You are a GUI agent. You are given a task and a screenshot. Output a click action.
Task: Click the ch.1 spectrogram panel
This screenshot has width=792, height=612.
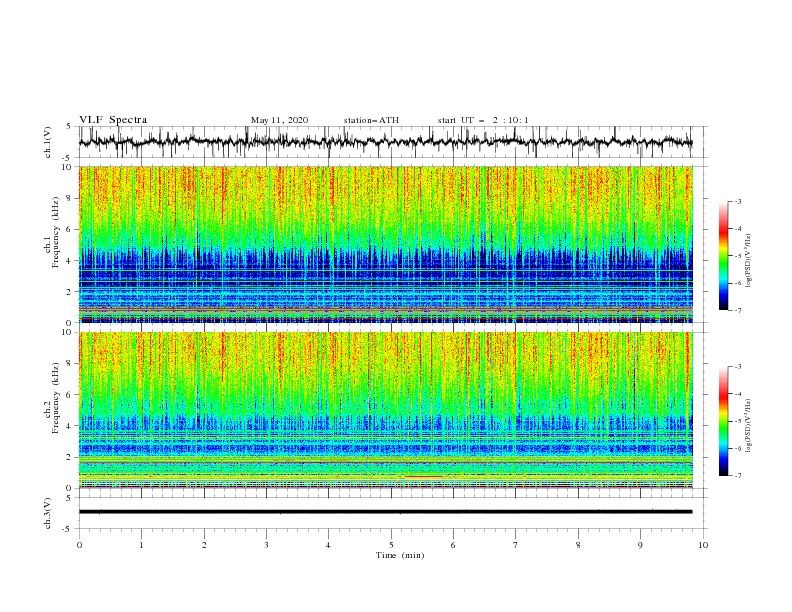(386, 244)
